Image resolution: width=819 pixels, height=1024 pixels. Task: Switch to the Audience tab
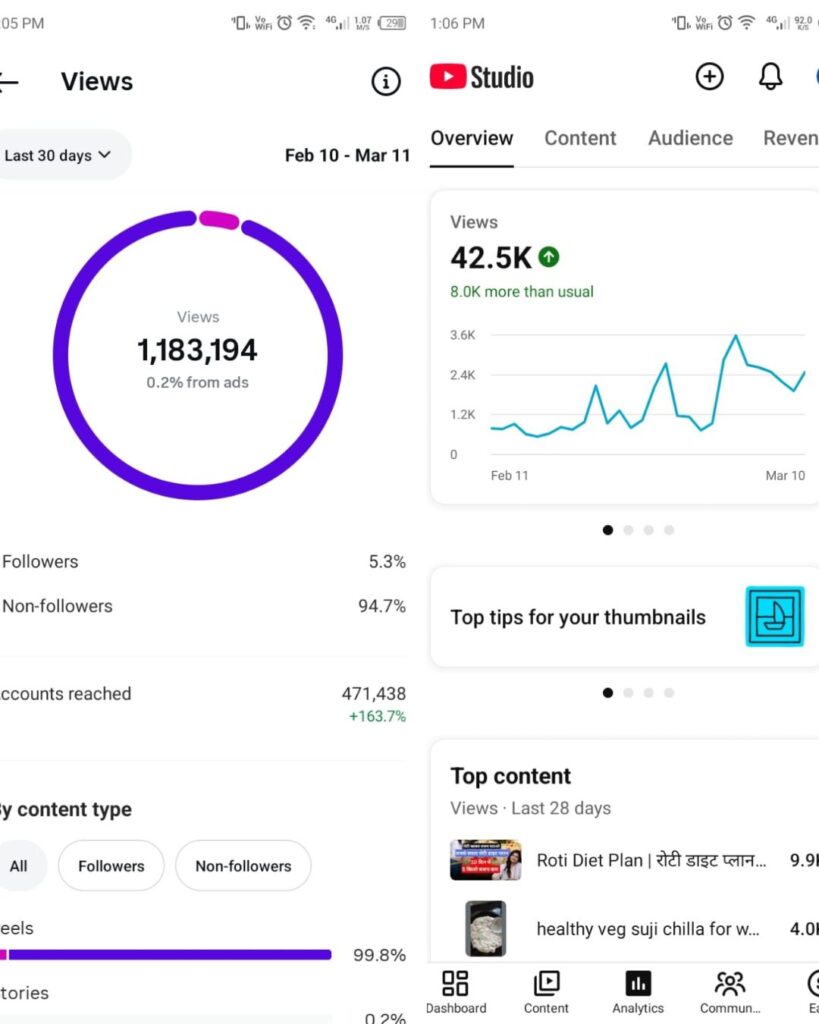point(690,138)
